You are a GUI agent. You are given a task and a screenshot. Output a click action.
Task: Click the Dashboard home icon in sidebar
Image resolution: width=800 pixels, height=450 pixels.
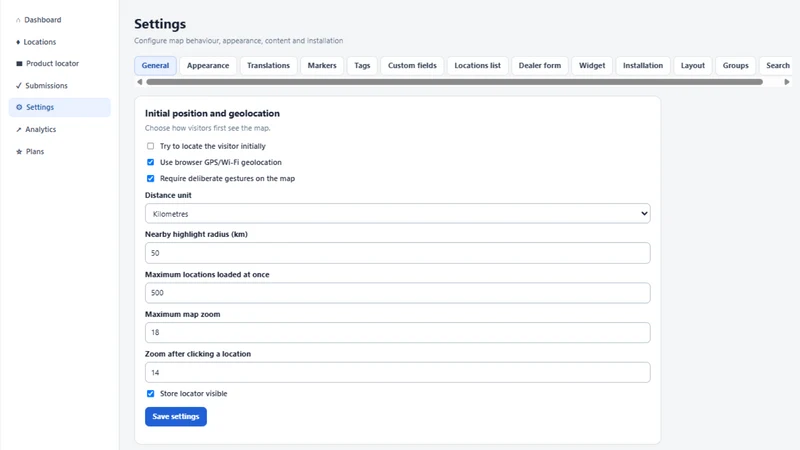pos(18,20)
